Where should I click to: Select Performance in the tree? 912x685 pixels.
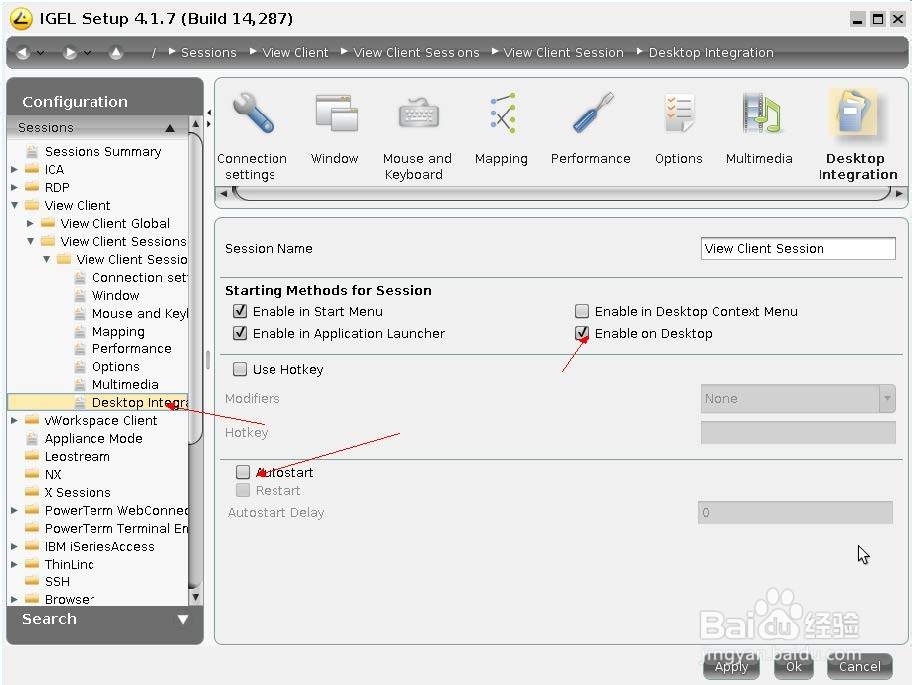pos(131,348)
